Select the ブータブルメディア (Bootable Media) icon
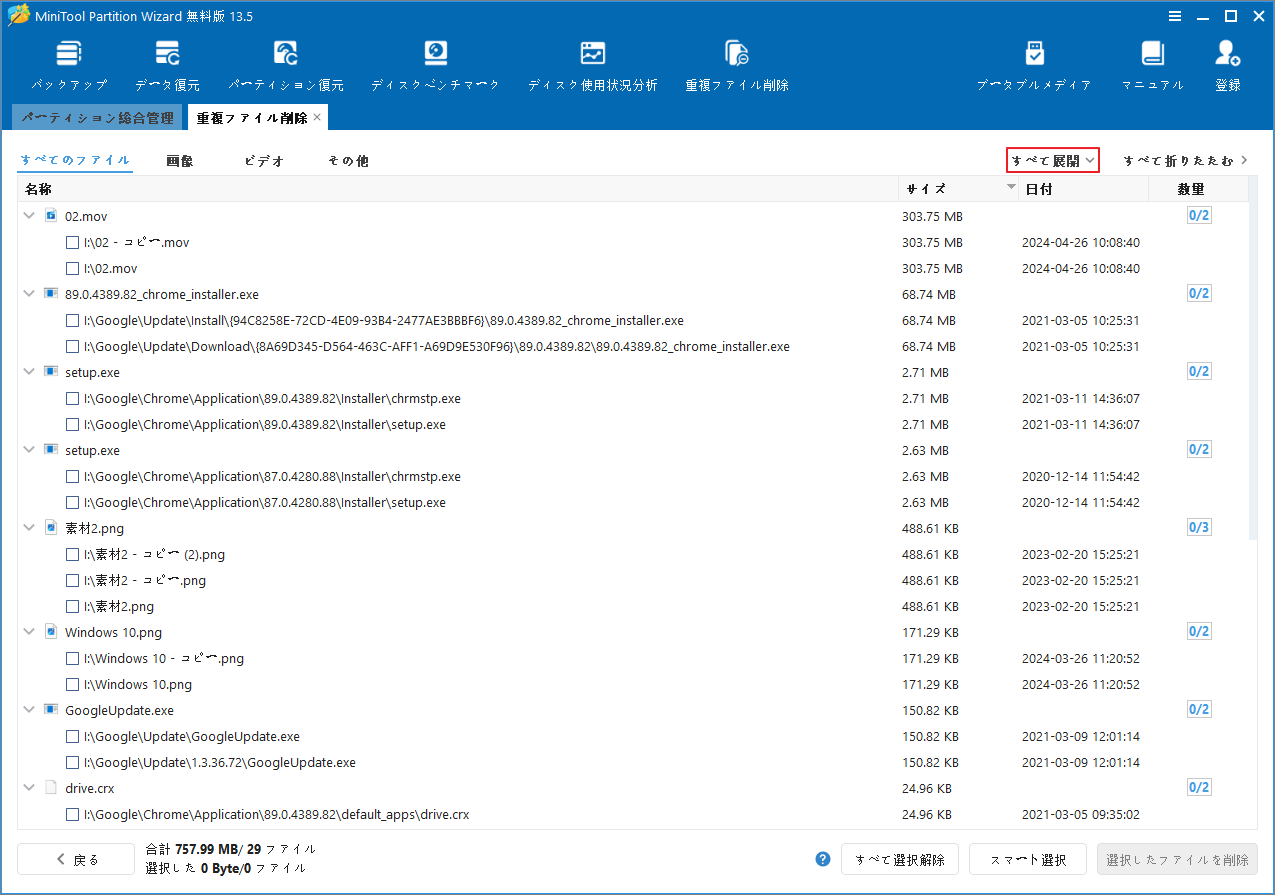The height and width of the screenshot is (895, 1275). (x=1035, y=62)
